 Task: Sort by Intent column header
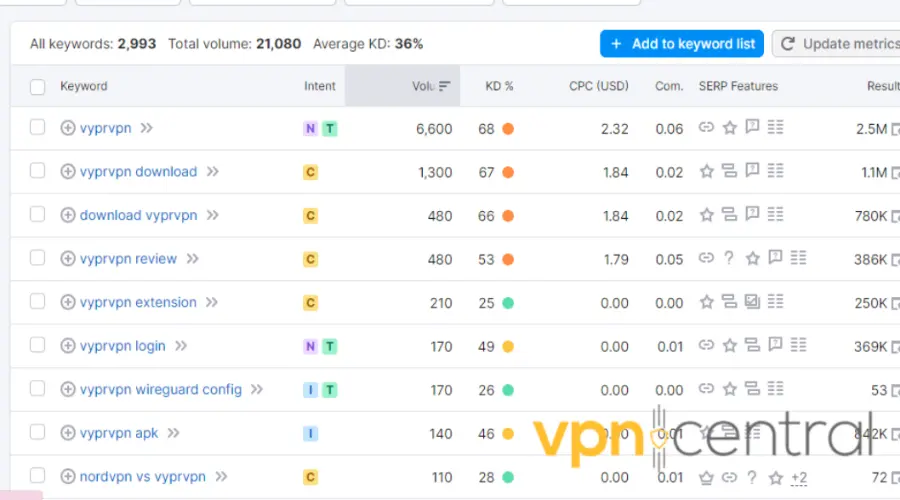[320, 86]
